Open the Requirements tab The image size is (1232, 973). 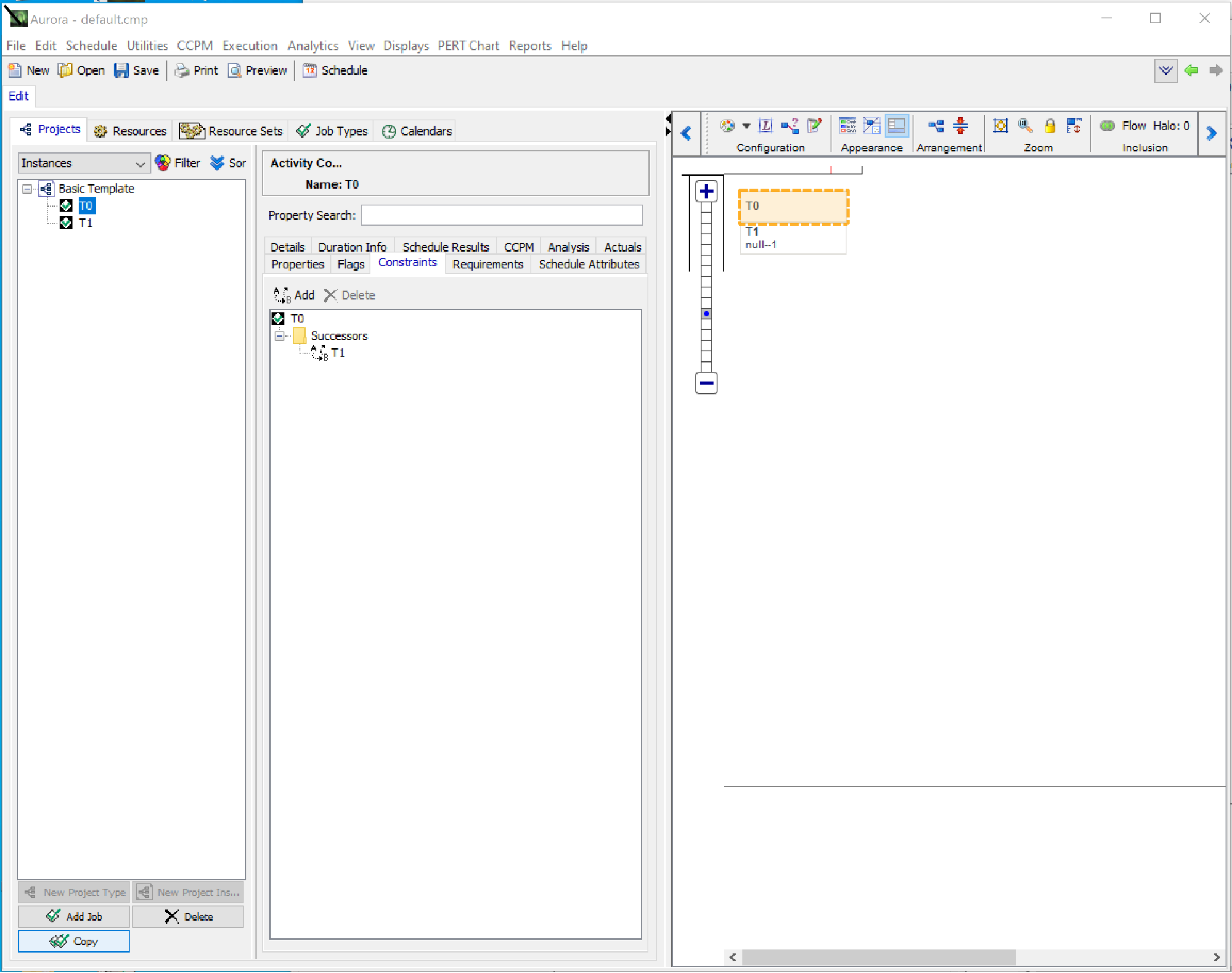coord(487,264)
